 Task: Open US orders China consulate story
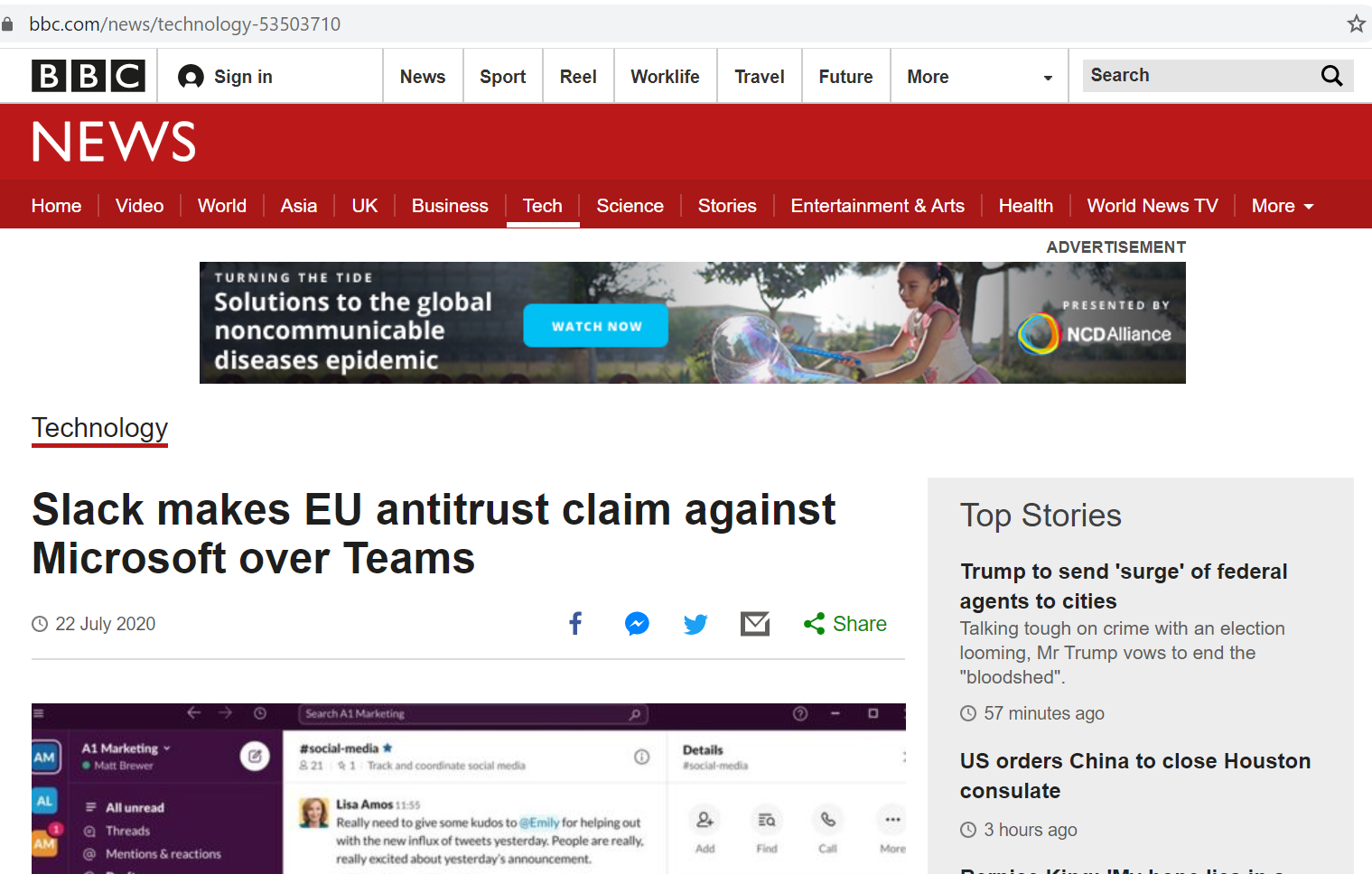point(1134,776)
